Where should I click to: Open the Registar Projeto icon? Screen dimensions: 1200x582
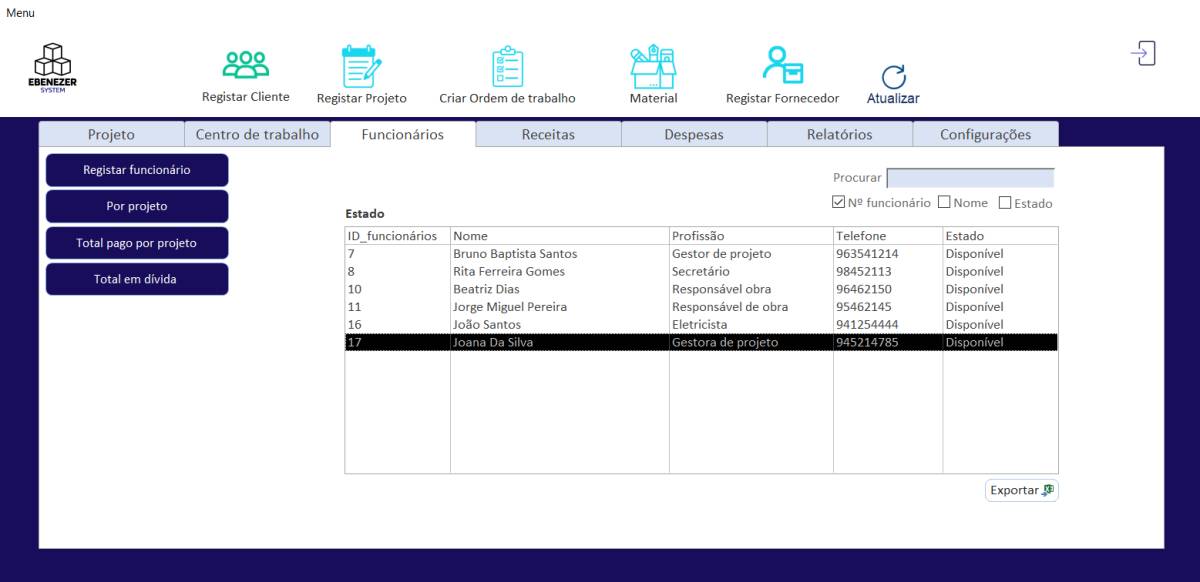tap(361, 67)
